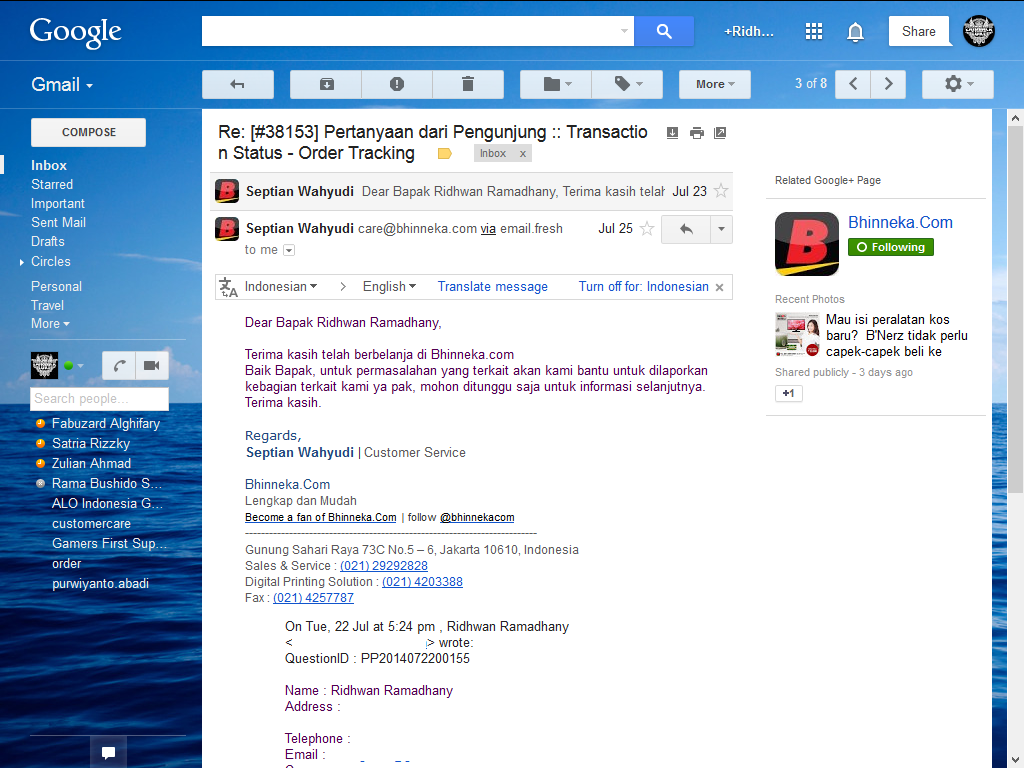Expand More labels in sidebar
Screen dimensions: 1024x768
tap(50, 323)
